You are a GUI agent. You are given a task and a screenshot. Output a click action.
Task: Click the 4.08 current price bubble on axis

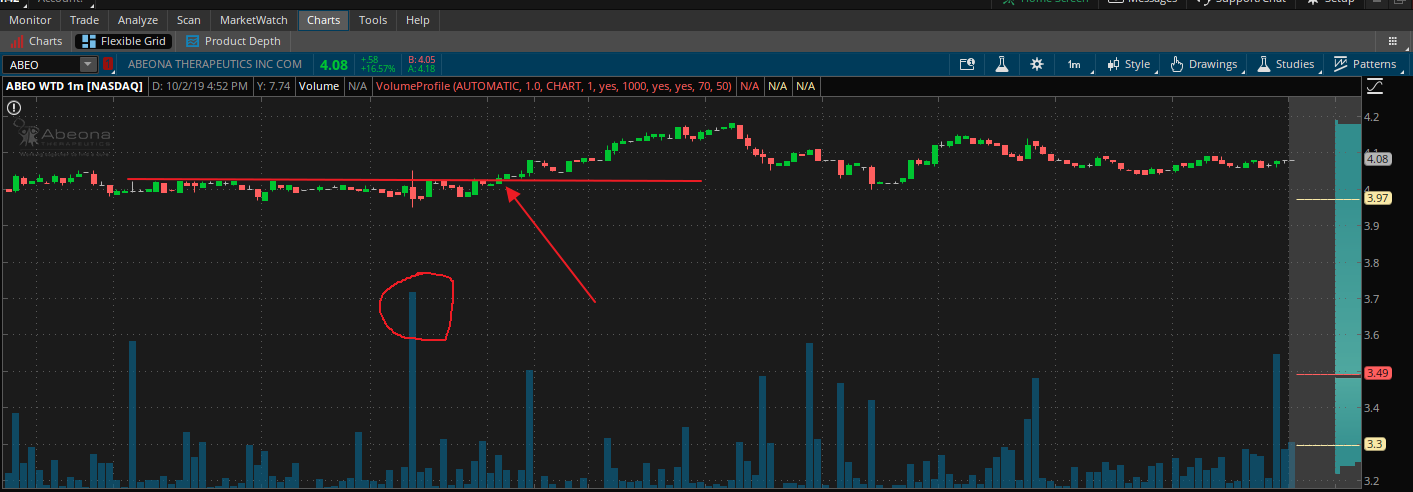[x=1378, y=158]
